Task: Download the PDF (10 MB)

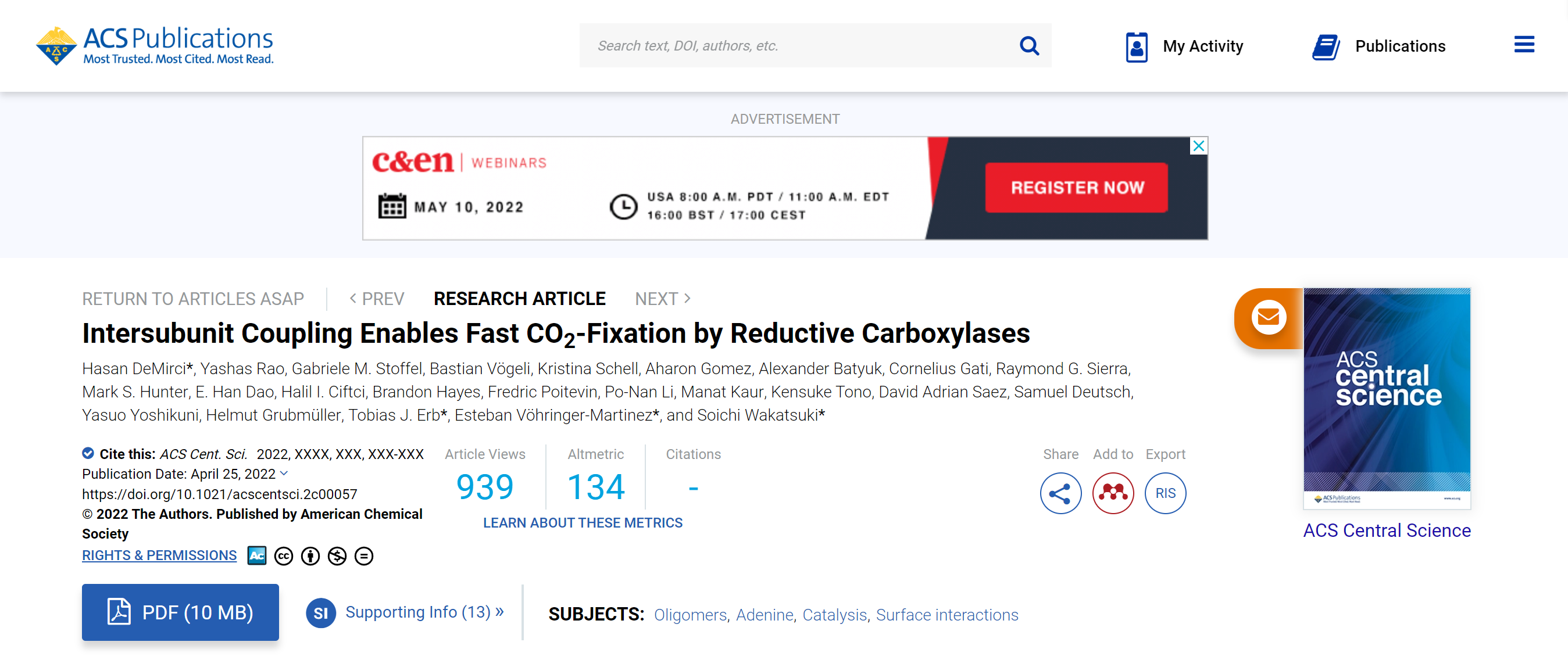Action: (180, 612)
